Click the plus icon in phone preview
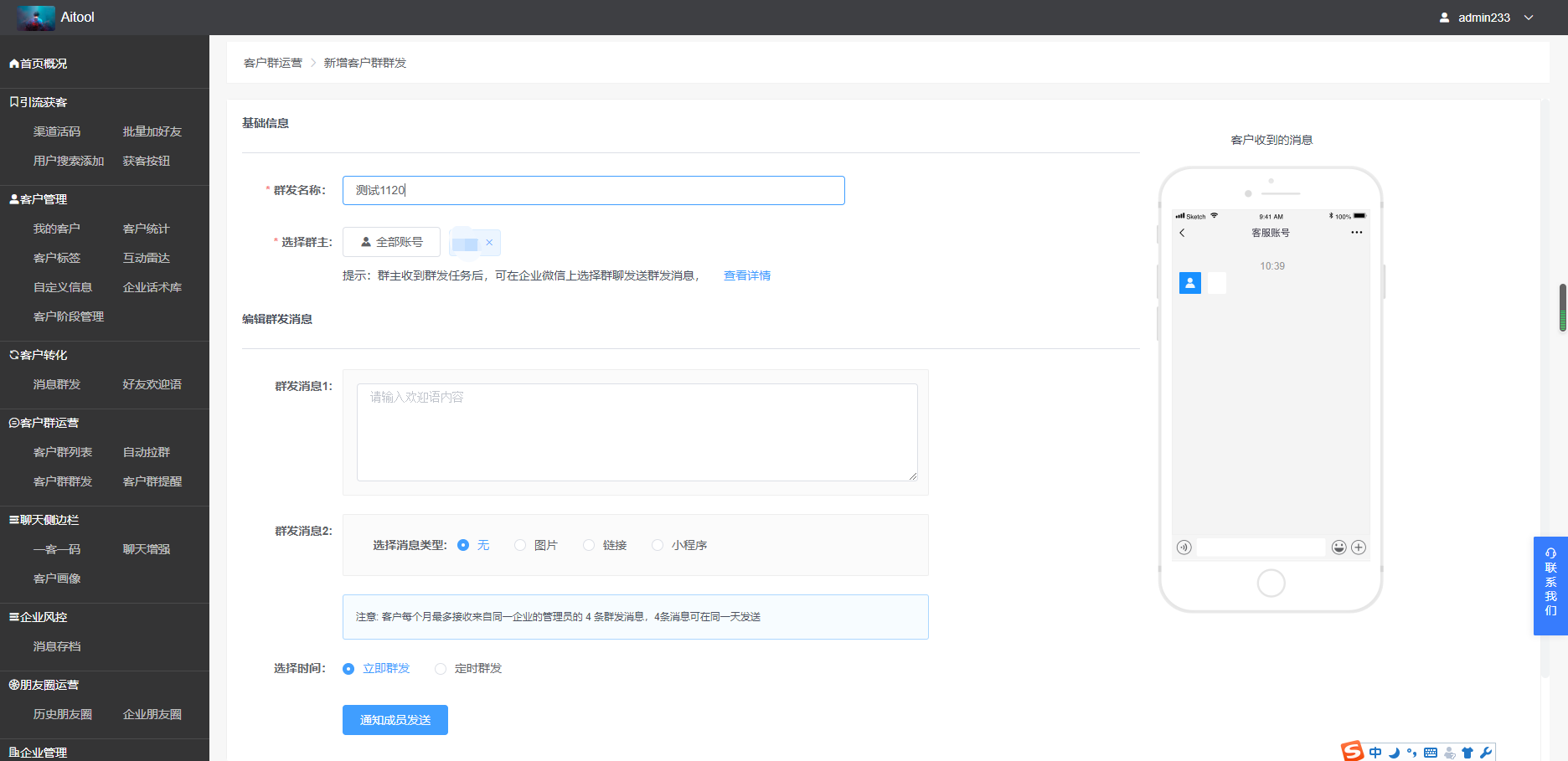Screen dimensions: 1568x761 pyautogui.click(x=1359, y=548)
